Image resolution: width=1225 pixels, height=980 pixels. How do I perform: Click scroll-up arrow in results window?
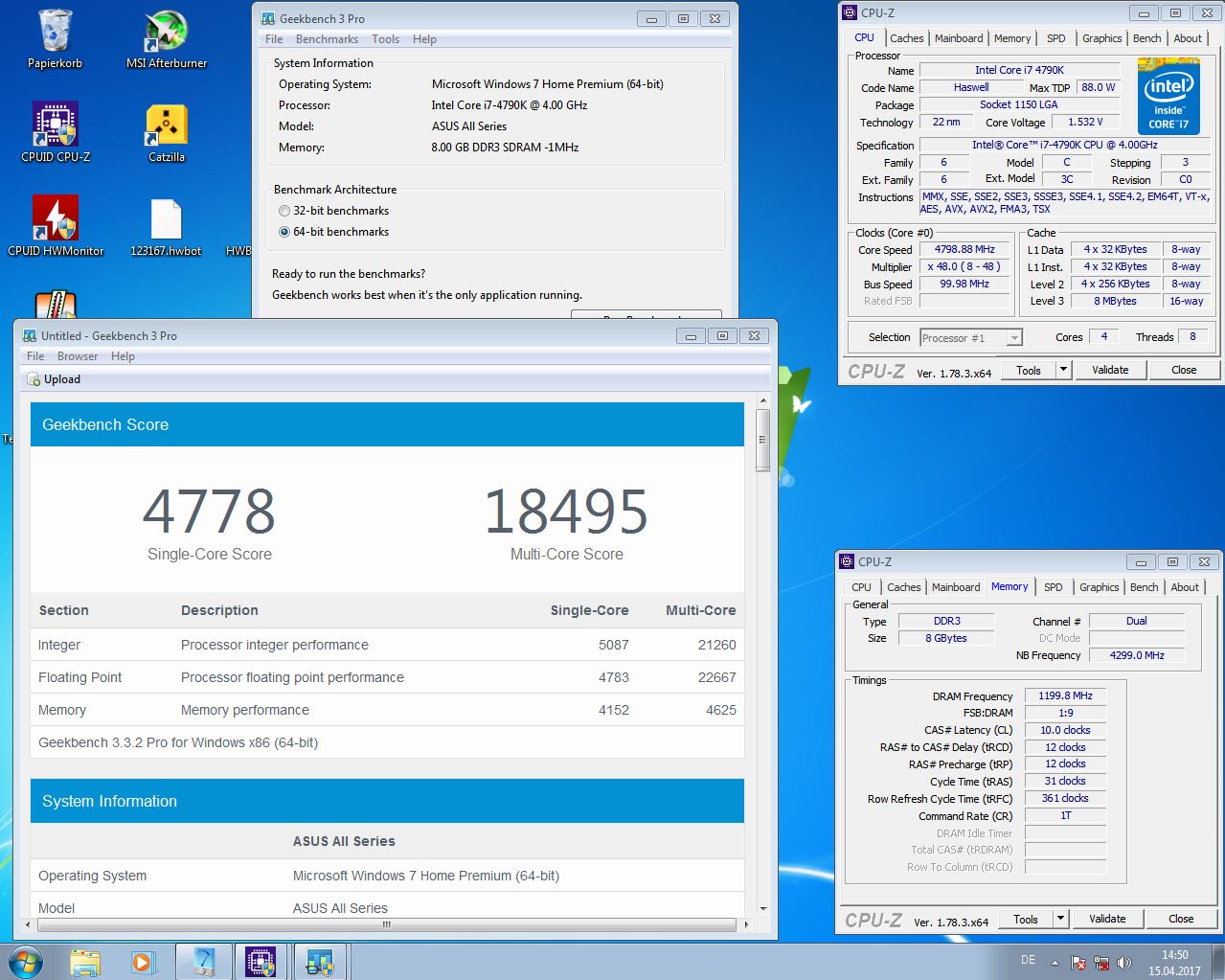click(762, 400)
